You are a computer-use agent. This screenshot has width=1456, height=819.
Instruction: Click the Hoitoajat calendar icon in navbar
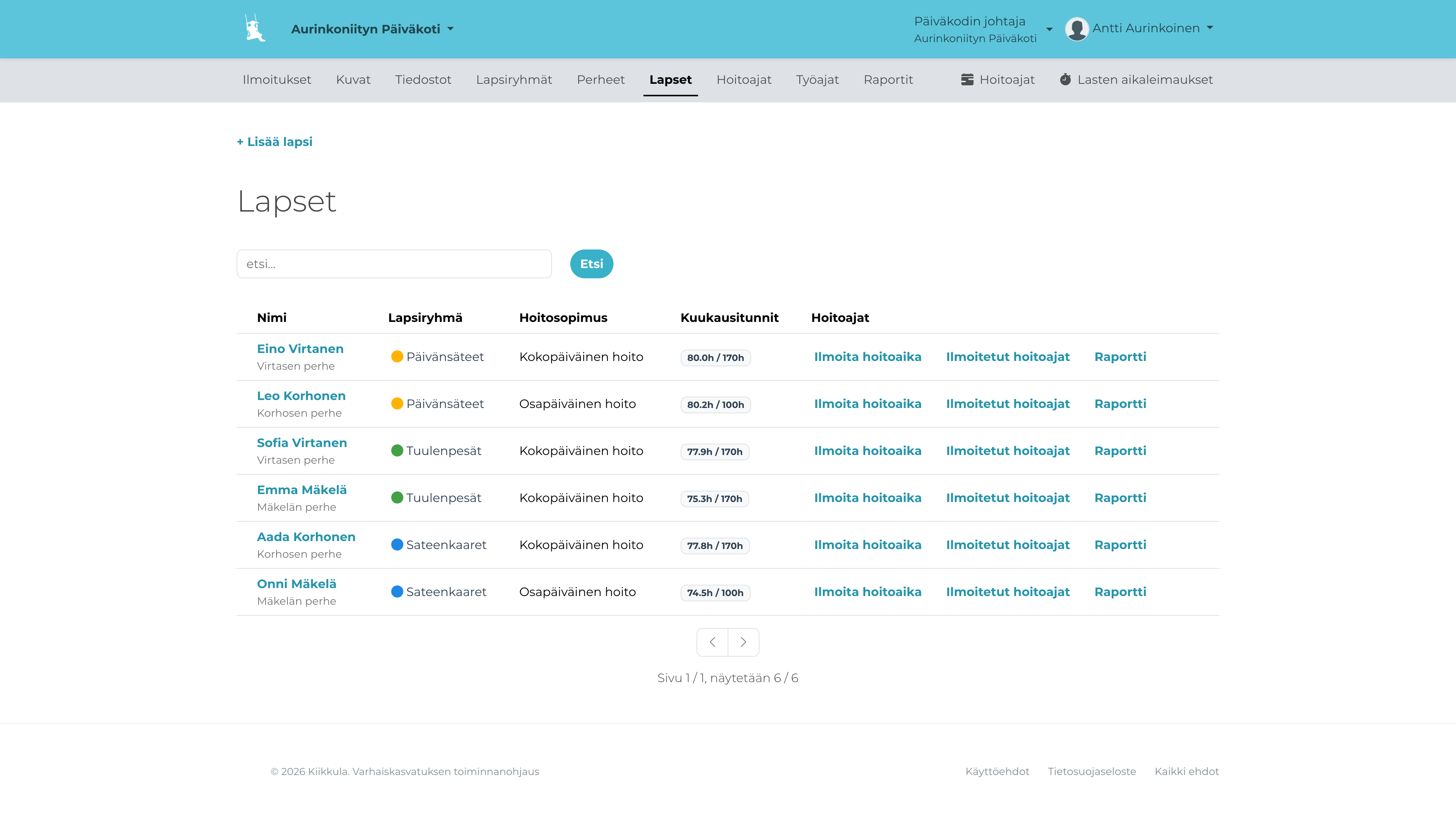click(967, 80)
